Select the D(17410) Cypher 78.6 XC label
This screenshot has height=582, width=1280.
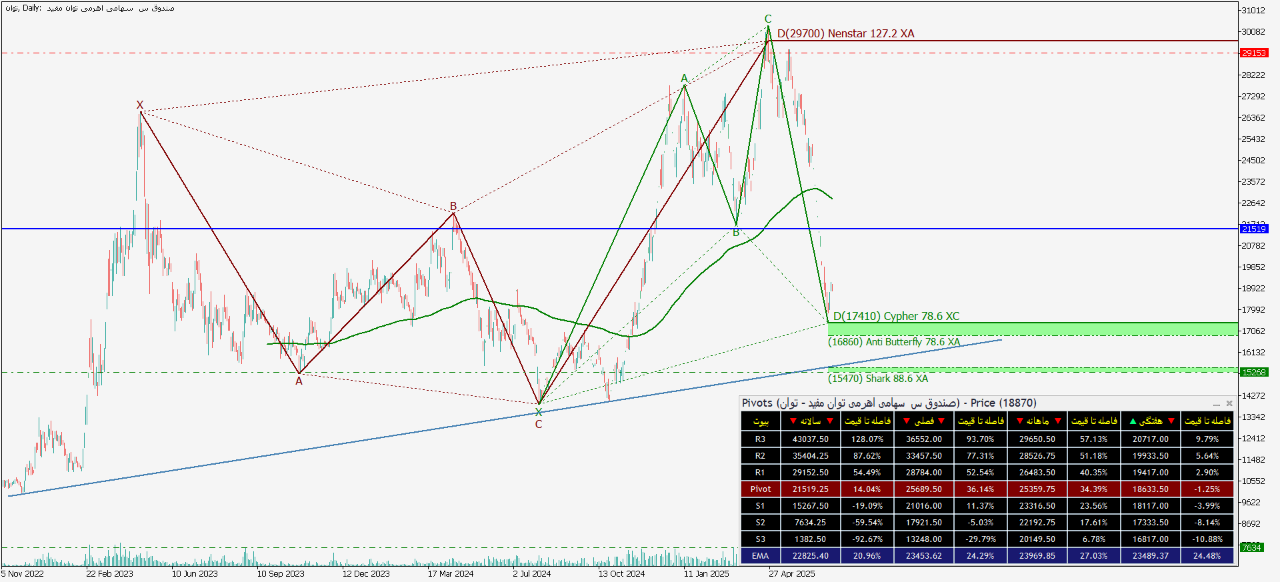(x=895, y=316)
